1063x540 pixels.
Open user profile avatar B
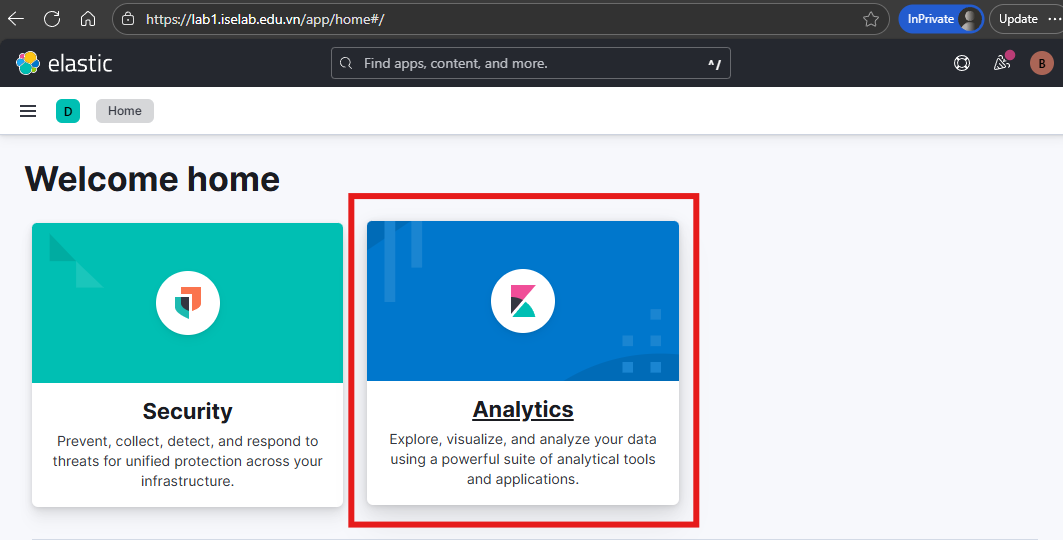[x=1041, y=64]
